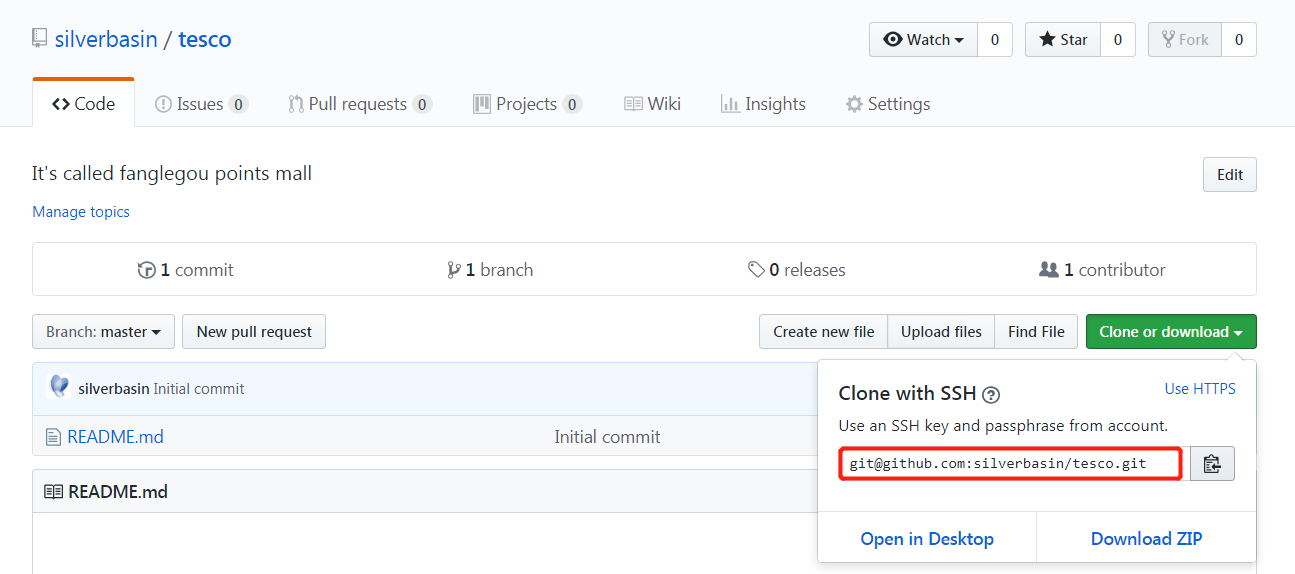Click the New pull request button
The width and height of the screenshot is (1295, 574).
[254, 332]
